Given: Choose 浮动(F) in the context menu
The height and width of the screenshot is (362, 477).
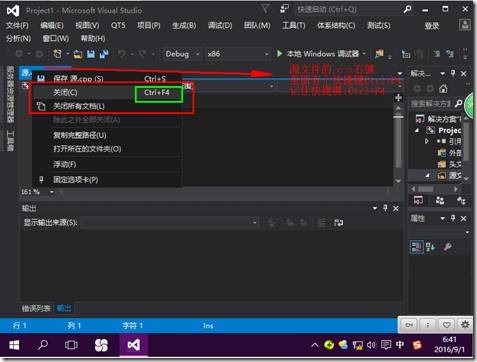Looking at the screenshot, I should tap(107, 164).
